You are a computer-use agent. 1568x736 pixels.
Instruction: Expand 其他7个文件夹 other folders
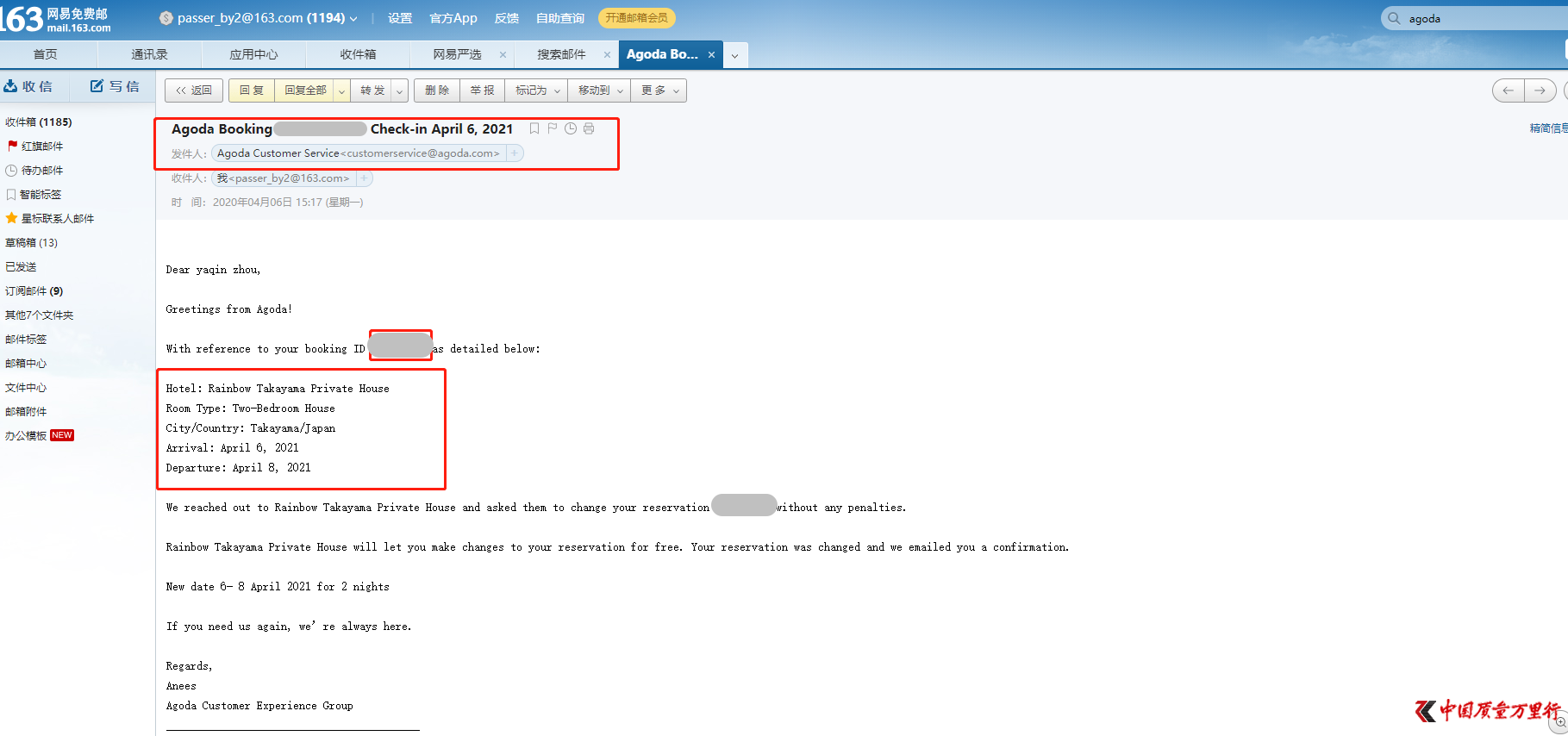point(40,315)
